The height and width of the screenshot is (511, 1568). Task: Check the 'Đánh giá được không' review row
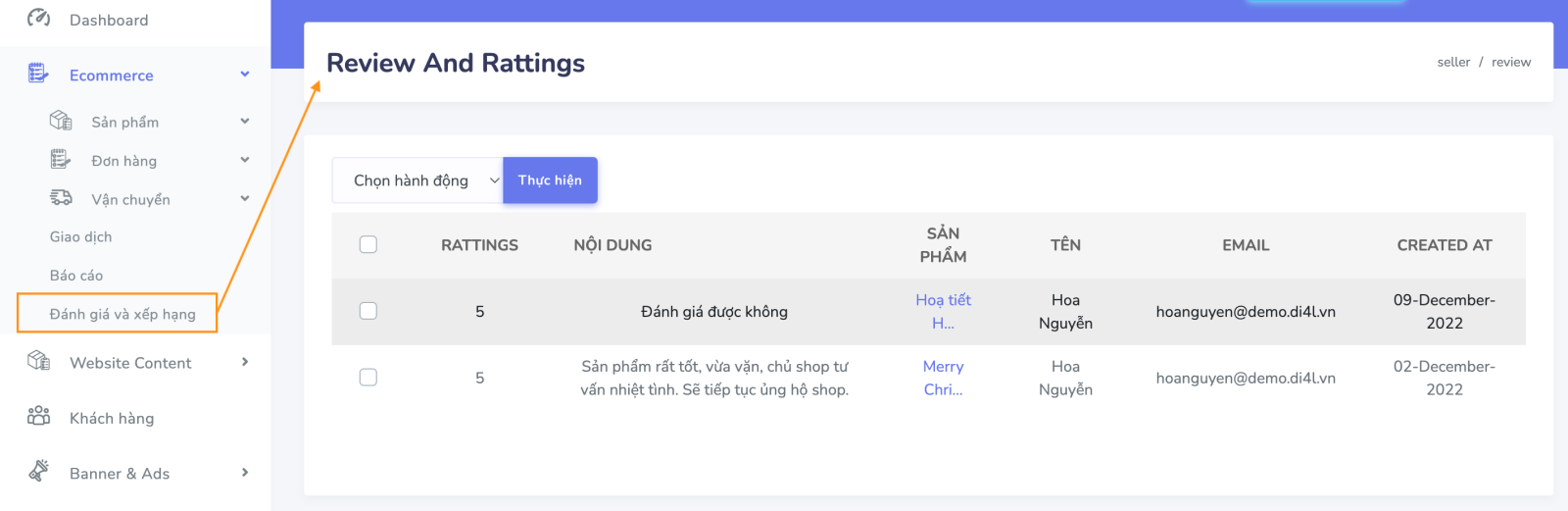click(368, 311)
